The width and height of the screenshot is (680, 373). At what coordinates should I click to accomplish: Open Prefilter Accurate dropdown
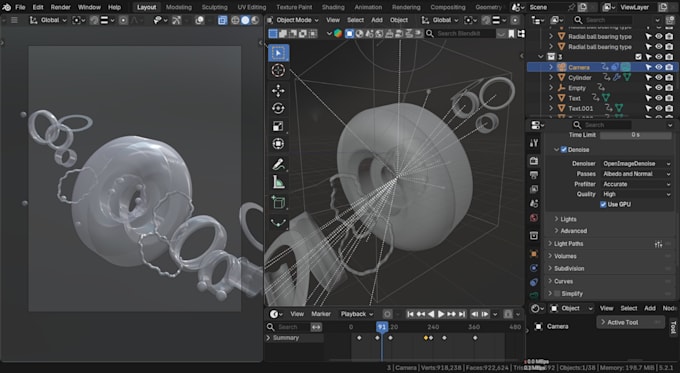(637, 184)
